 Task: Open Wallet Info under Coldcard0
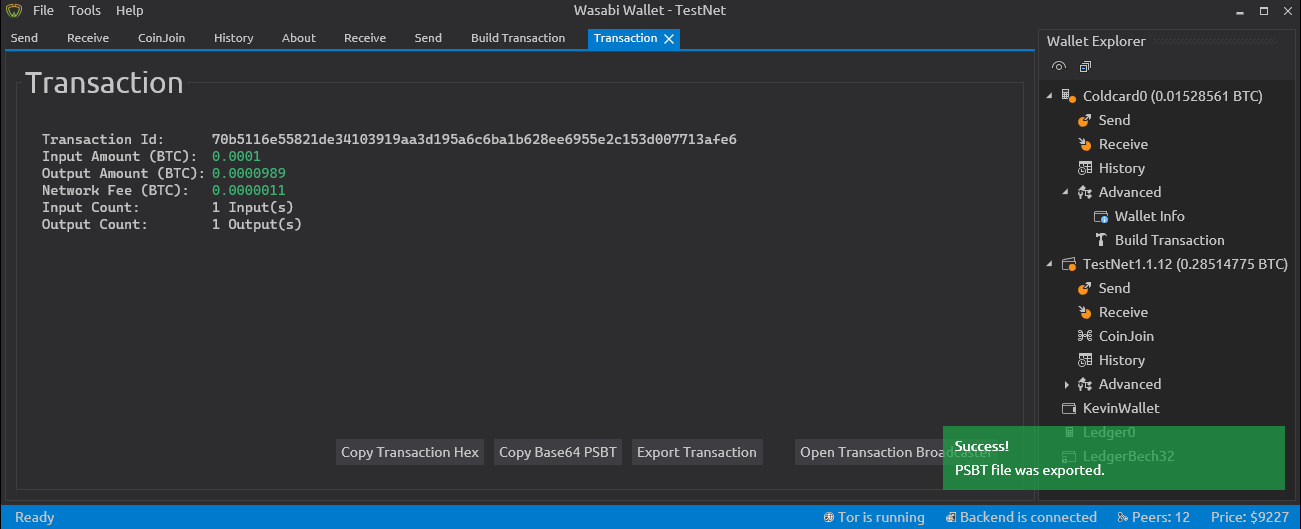click(1150, 216)
